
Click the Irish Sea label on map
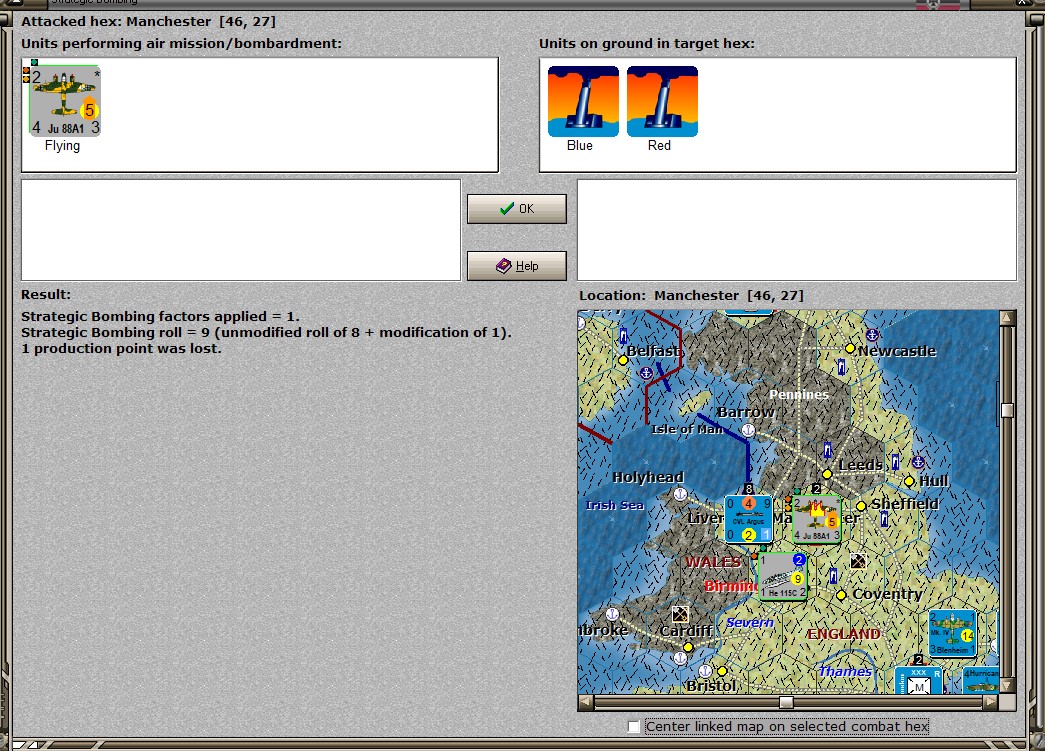614,505
